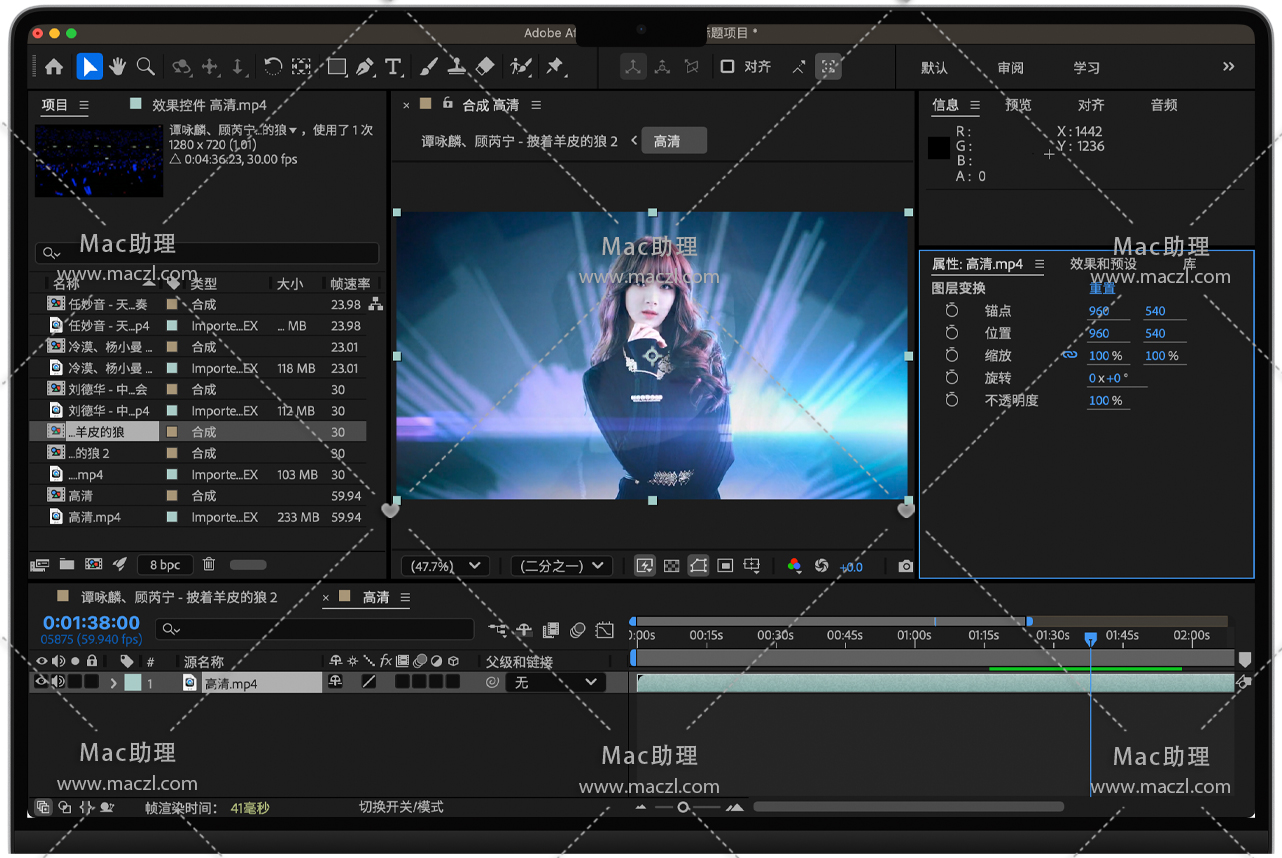Viewport: 1282px width, 858px height.
Task: Select the Horizontal Type tool
Action: (393, 67)
